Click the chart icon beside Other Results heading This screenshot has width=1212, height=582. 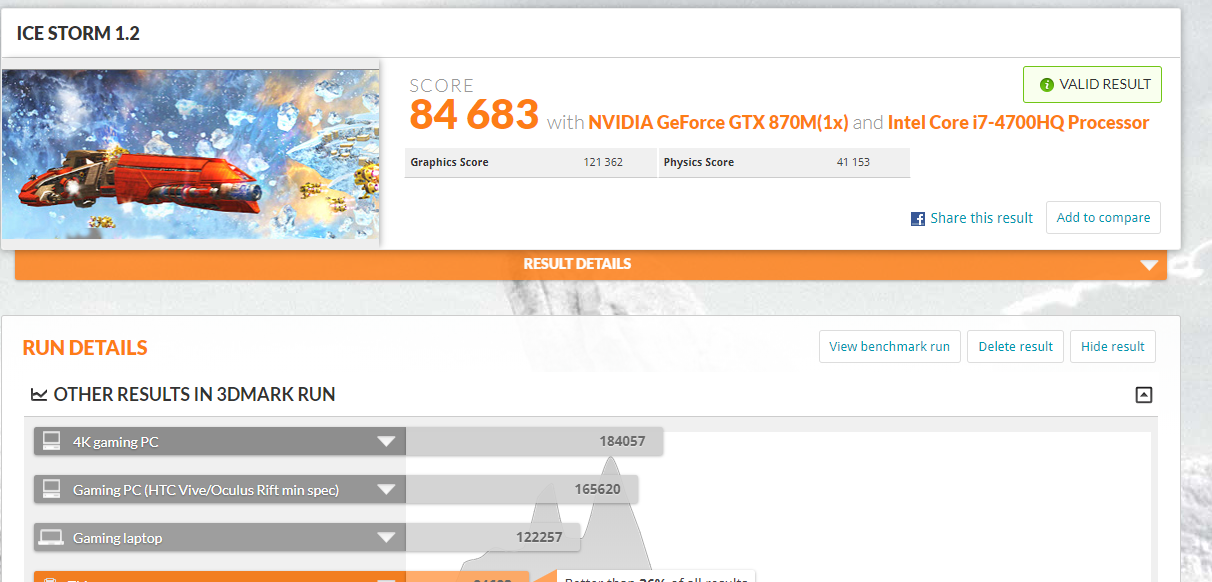[x=39, y=395]
